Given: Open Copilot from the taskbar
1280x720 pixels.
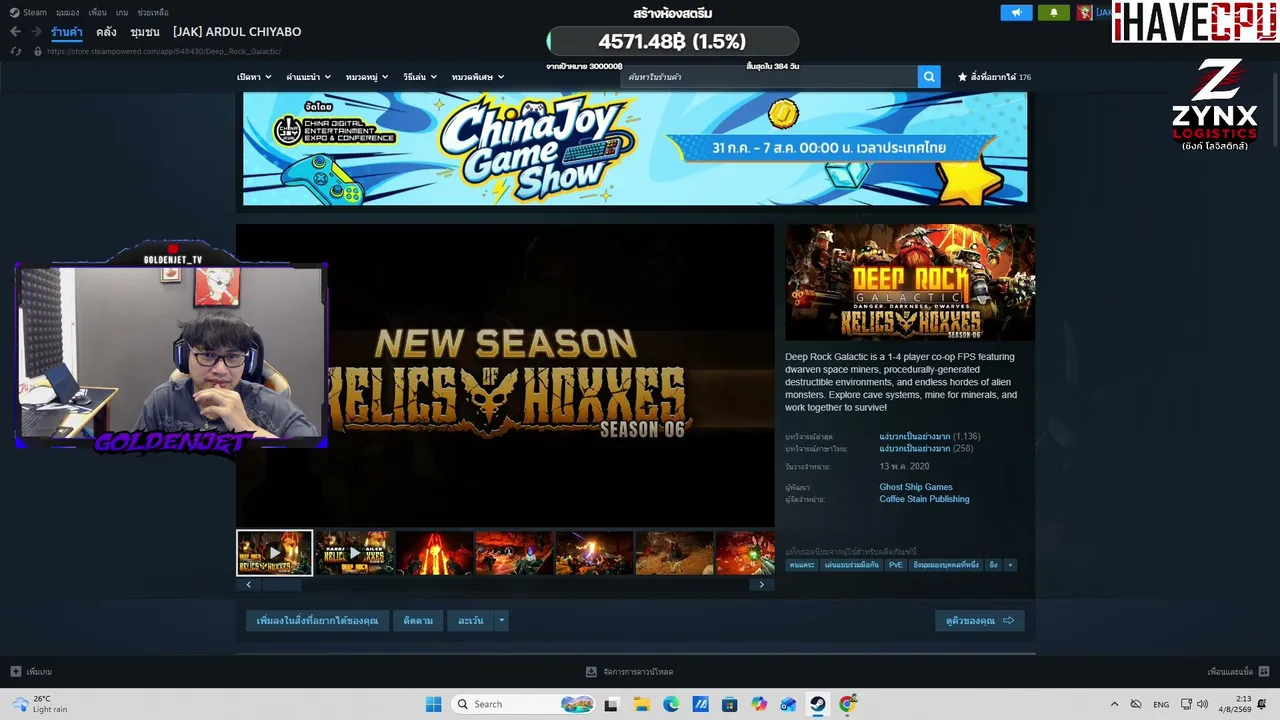Looking at the screenshot, I should (x=759, y=704).
